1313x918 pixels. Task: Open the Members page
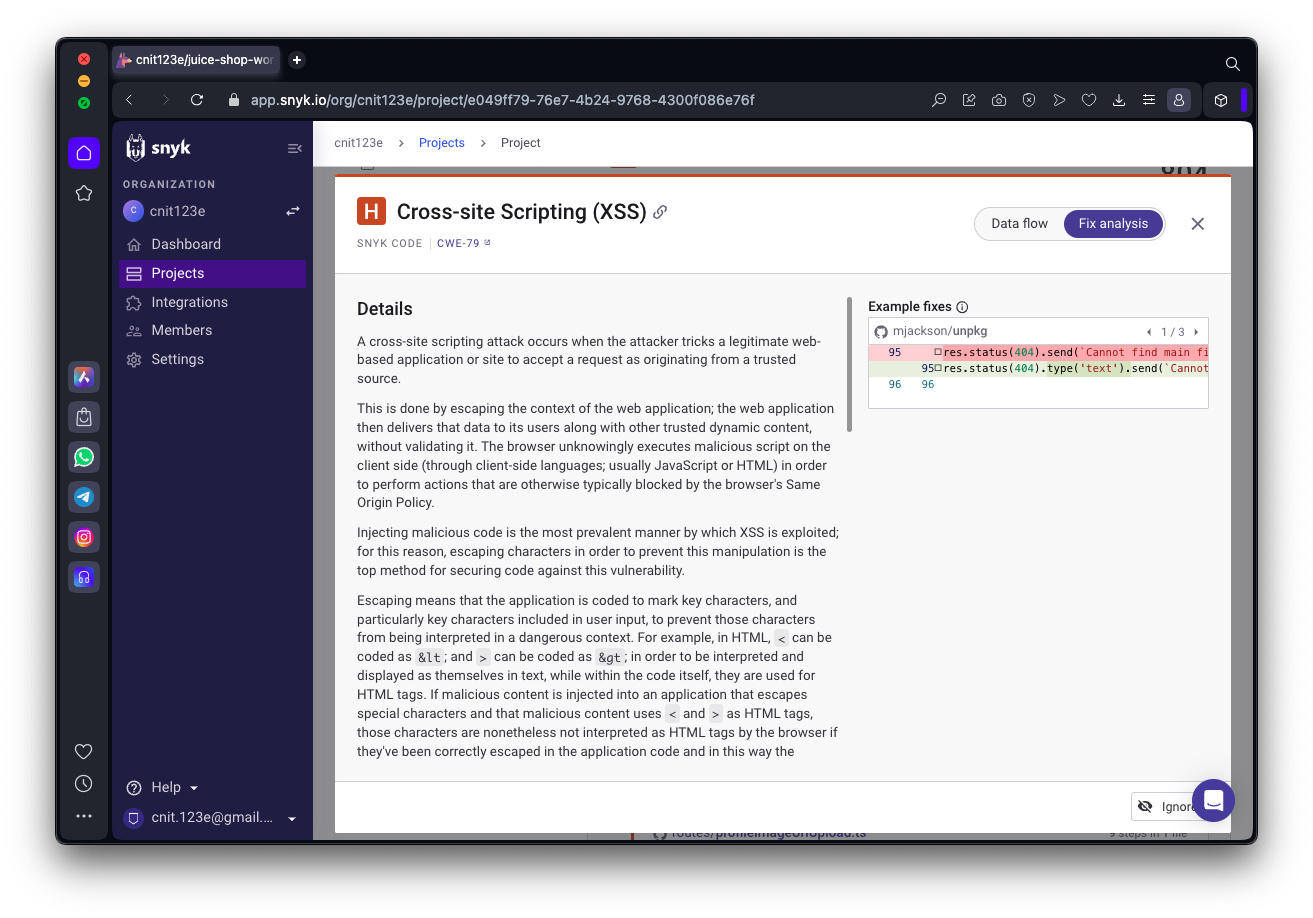212,330
